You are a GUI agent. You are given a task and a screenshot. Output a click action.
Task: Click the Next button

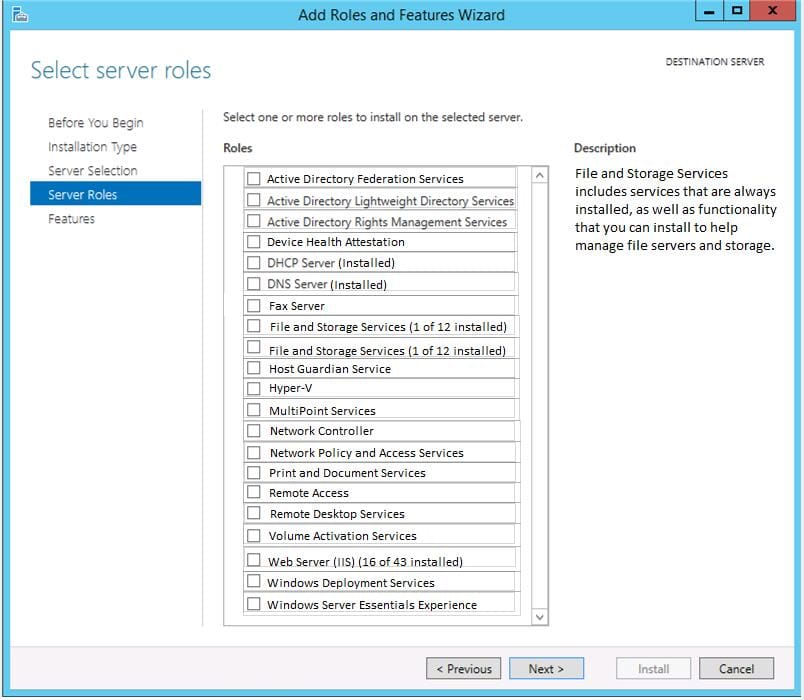point(546,669)
